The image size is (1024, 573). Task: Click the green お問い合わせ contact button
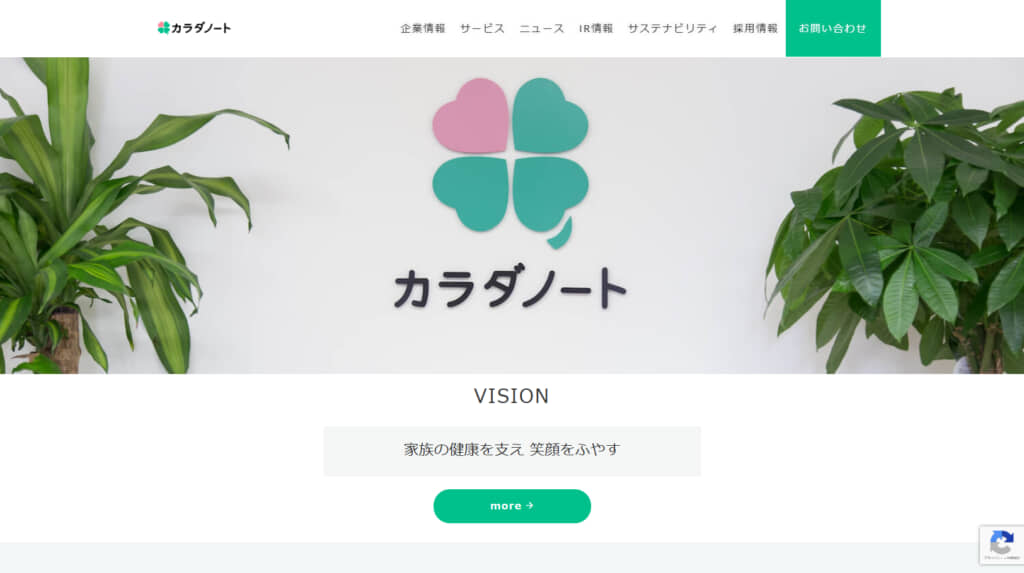tap(833, 28)
